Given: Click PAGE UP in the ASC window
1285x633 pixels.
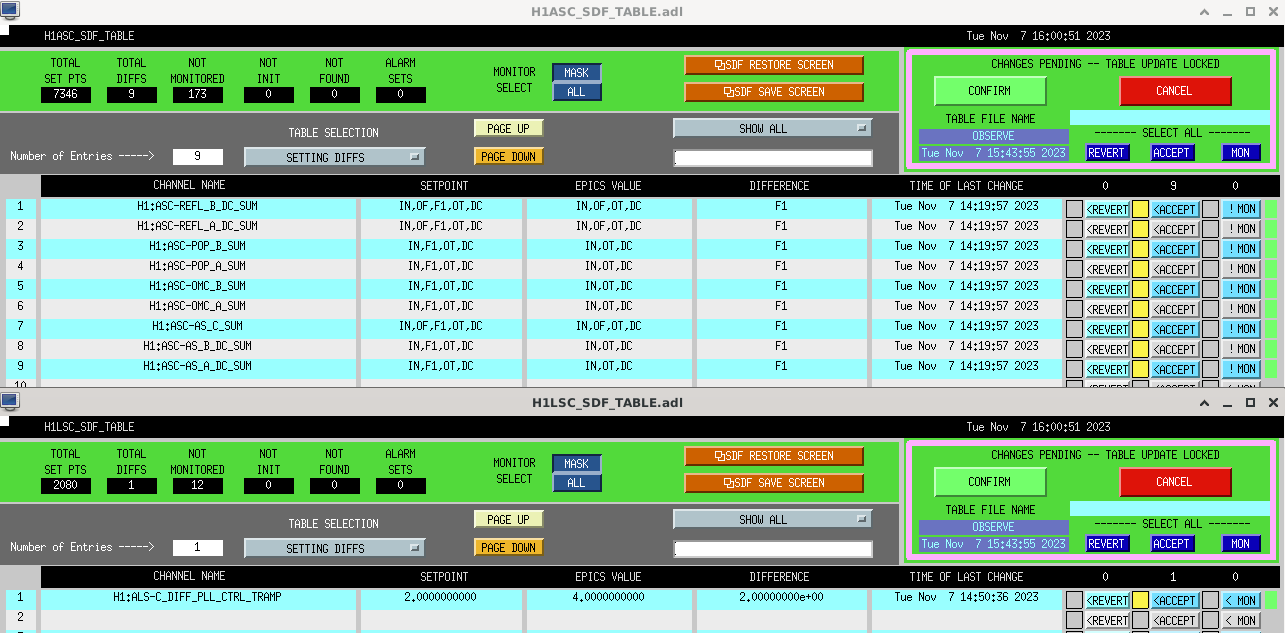Looking at the screenshot, I should click(509, 129).
